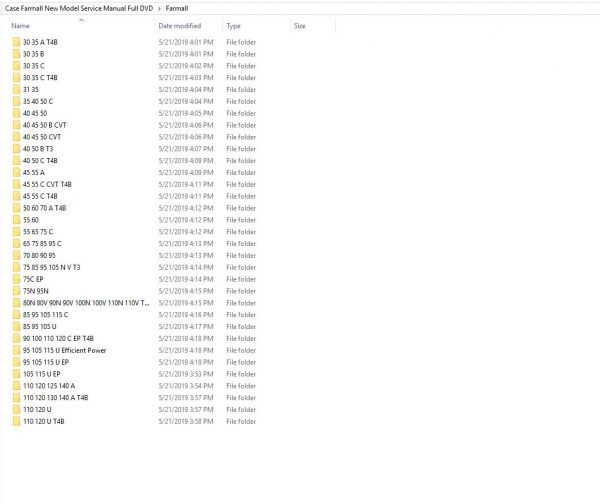Expand the breadcrumb chevron before Farmall

[159, 8]
